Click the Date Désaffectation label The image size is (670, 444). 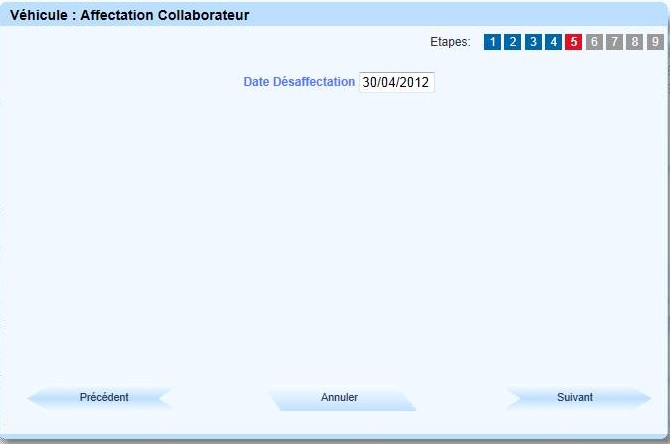(298, 83)
